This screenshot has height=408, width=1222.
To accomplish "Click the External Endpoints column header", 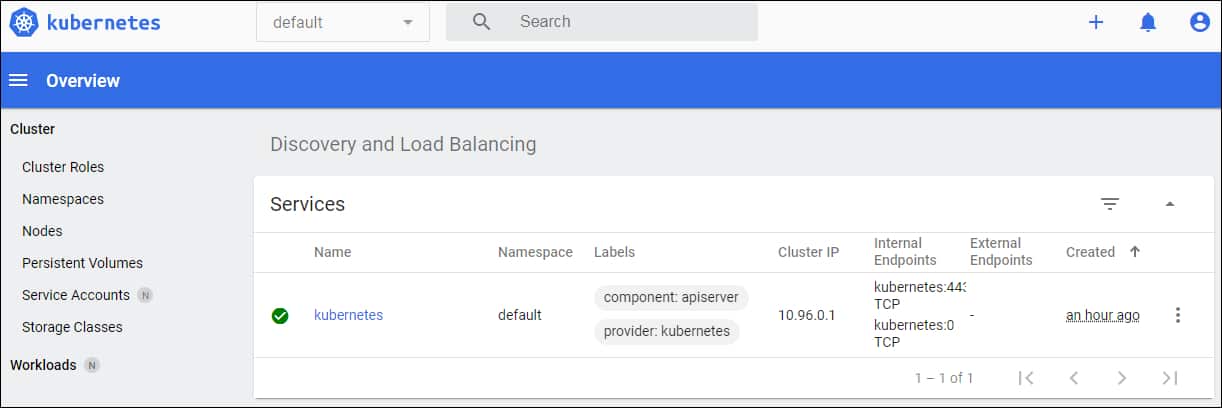I will 1001,252.
